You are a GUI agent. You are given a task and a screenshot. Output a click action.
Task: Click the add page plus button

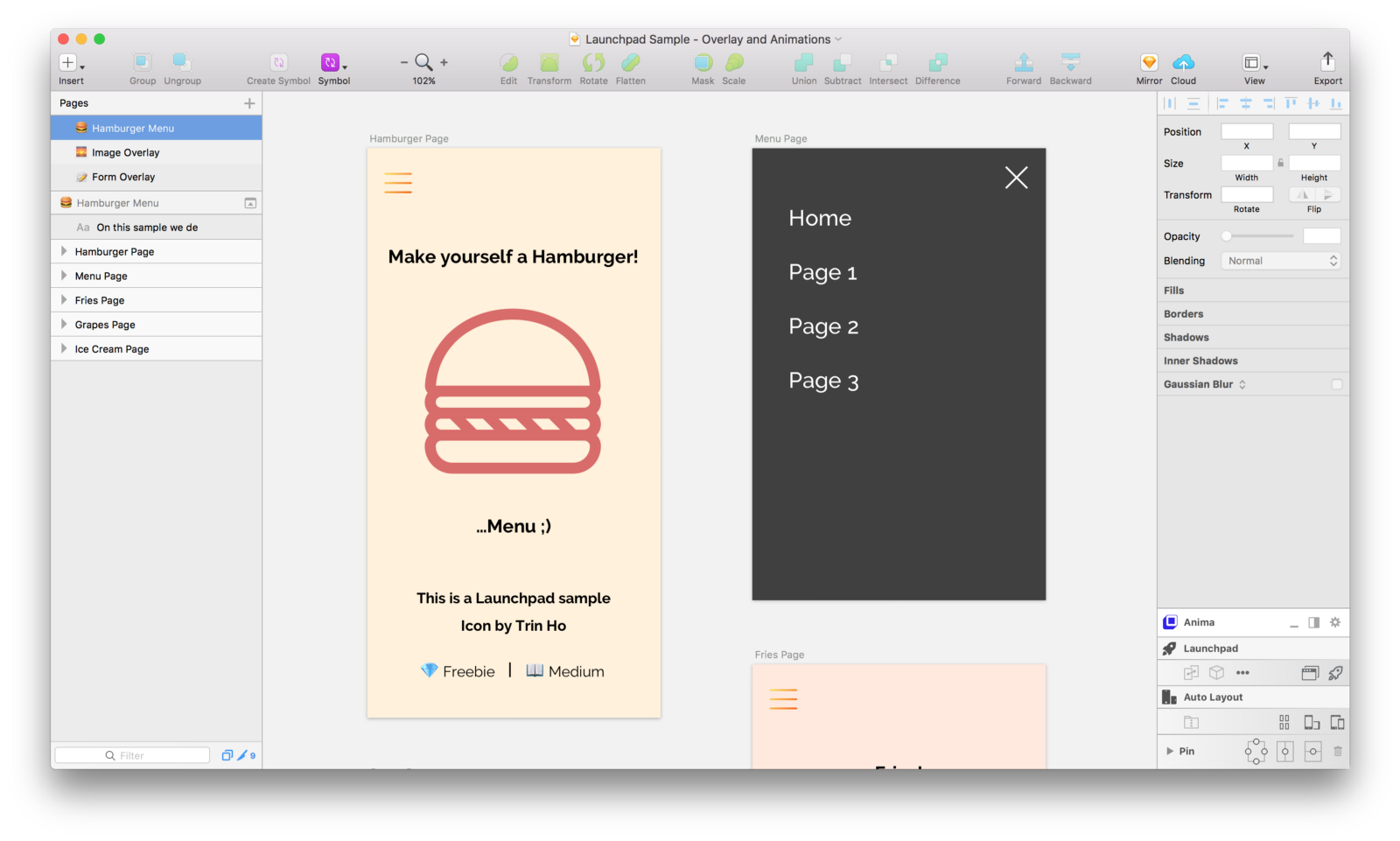(x=249, y=103)
